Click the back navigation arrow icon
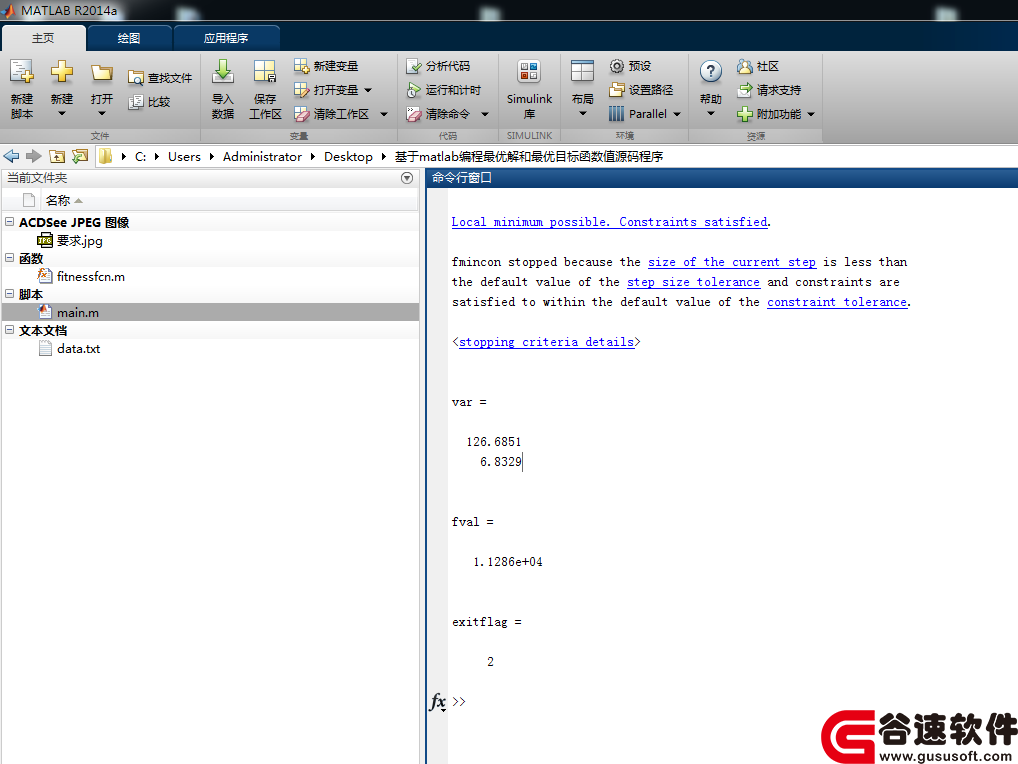This screenshot has height=764, width=1018. pyautogui.click(x=12, y=156)
